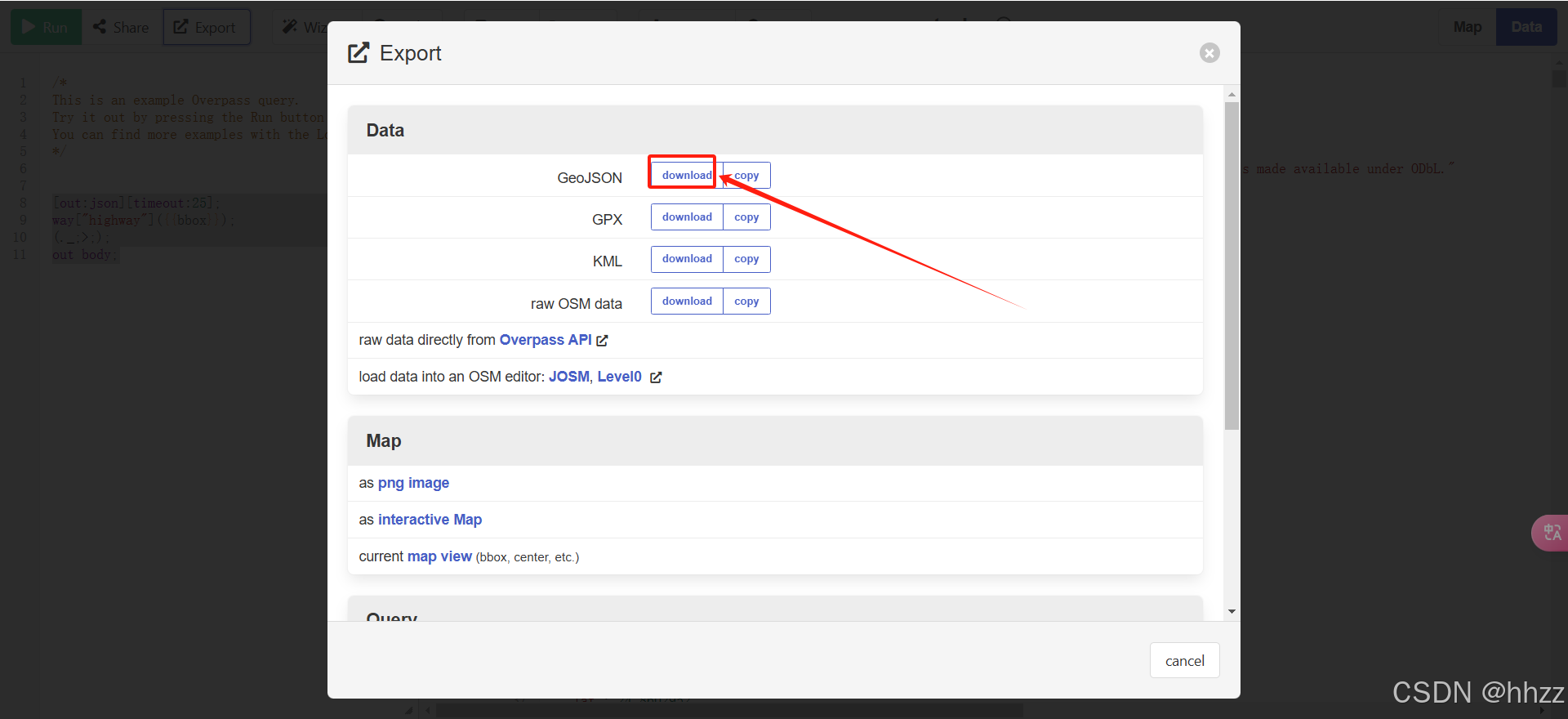The image size is (1568, 719).
Task: Show current map view info
Action: 439,556
